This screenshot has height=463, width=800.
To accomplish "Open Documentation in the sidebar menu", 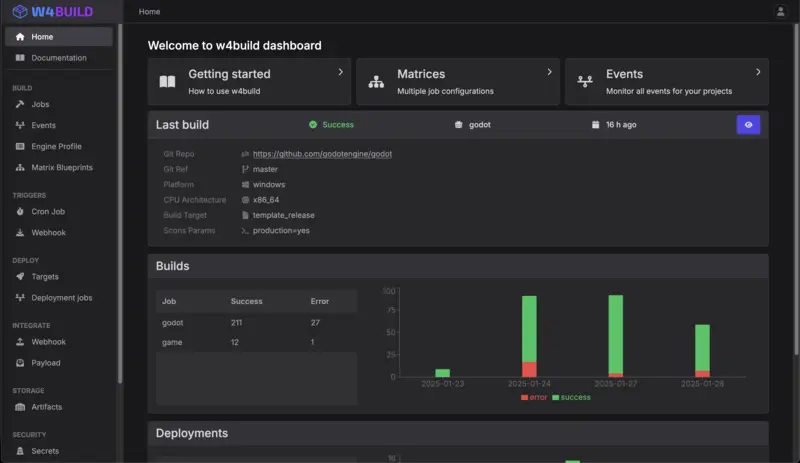I will click(59, 58).
